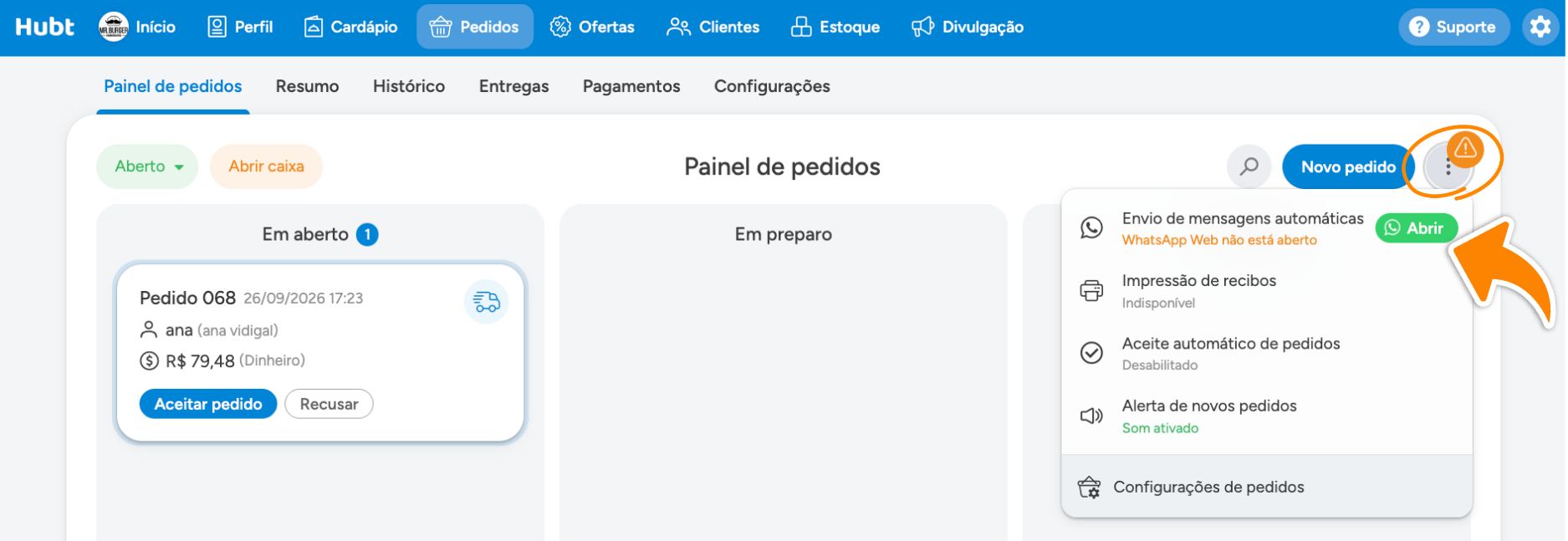
Task: Click the person icon beside ana
Action: click(149, 330)
